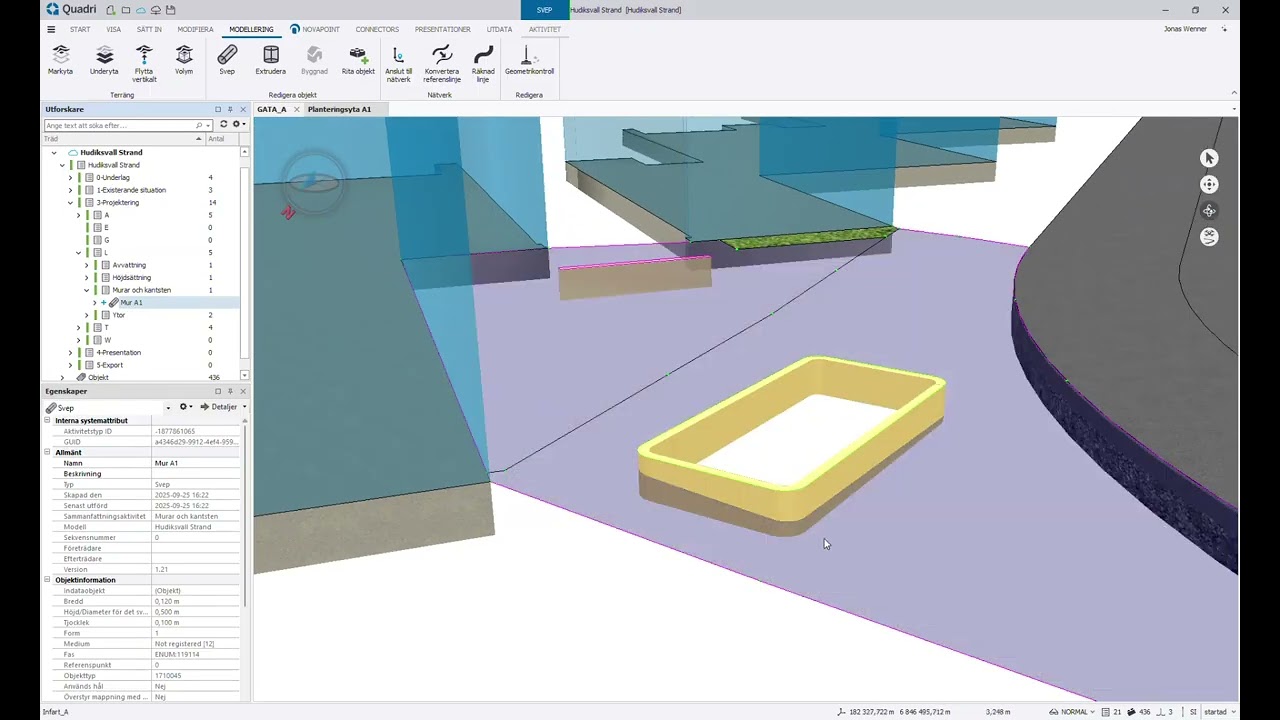Image resolution: width=1280 pixels, height=720 pixels.
Task: Open the Räknad linje tool
Action: [x=483, y=63]
